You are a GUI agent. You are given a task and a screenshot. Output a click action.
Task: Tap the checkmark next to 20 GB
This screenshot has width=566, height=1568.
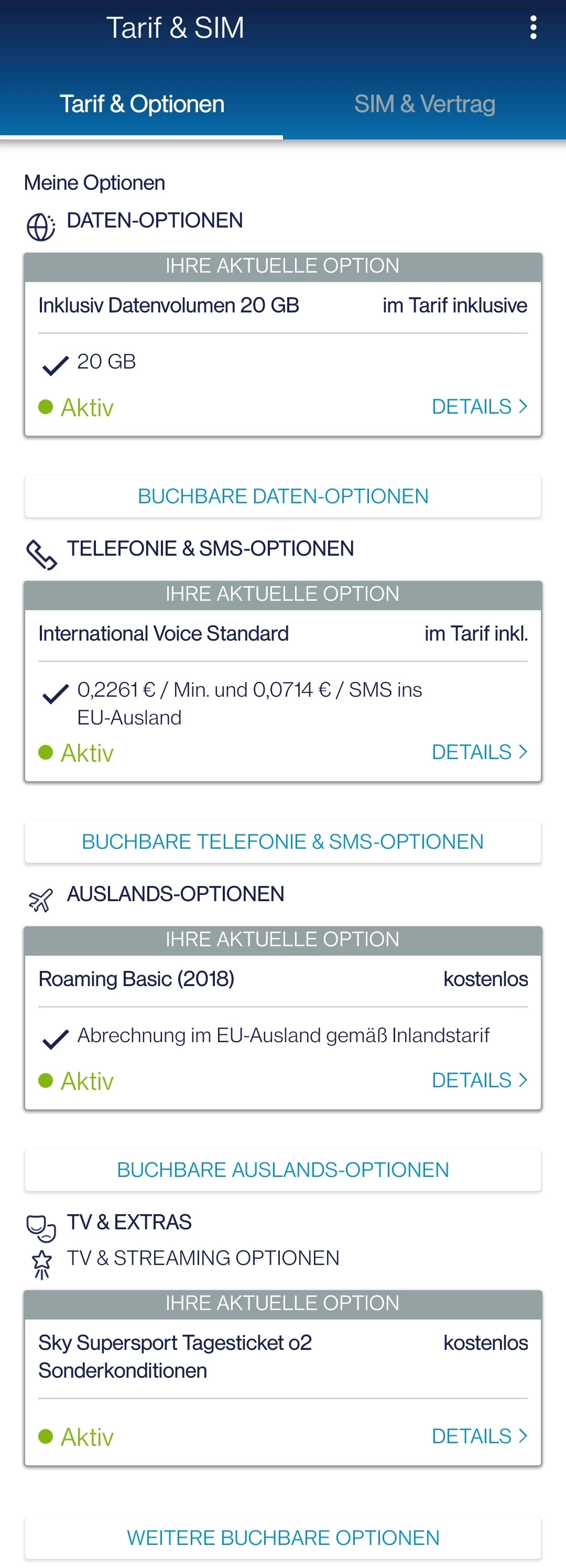tap(56, 365)
